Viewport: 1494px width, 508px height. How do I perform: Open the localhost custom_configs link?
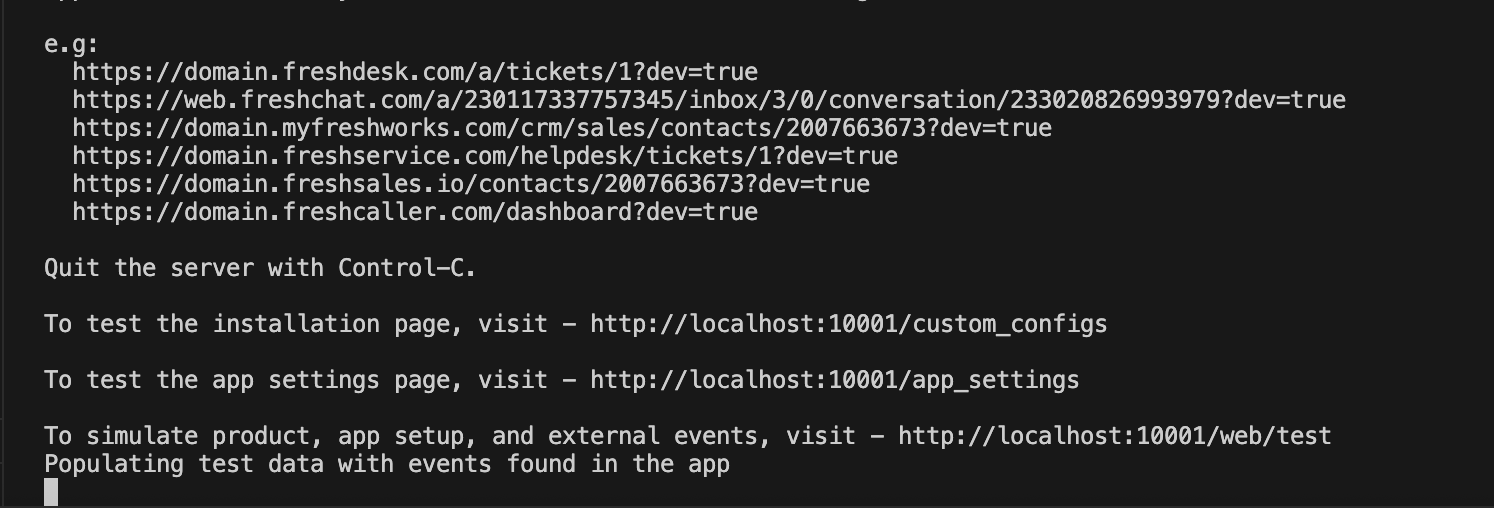pos(848,324)
